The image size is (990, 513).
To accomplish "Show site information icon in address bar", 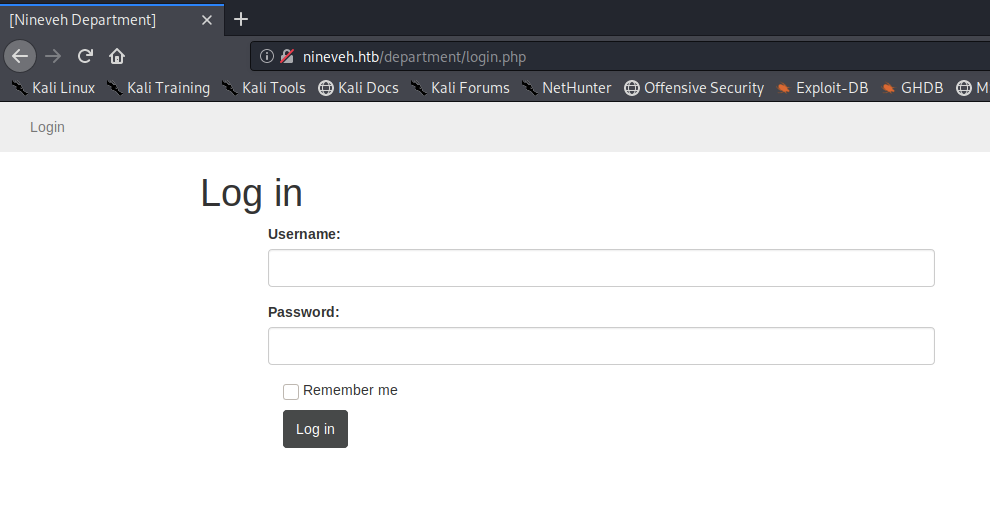I will [x=267, y=57].
